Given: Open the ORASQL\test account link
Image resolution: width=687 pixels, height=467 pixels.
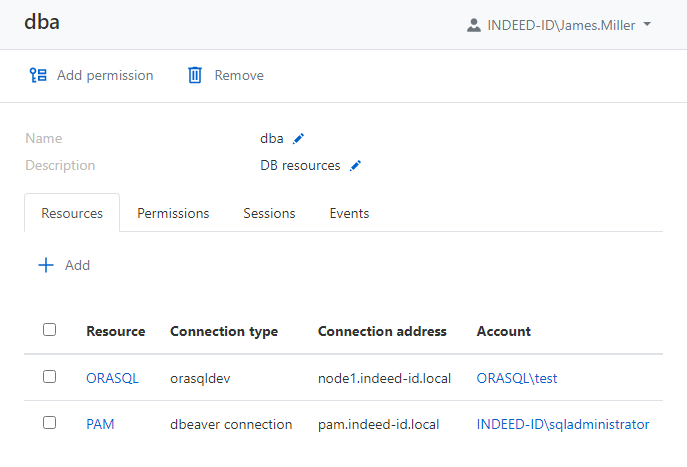Looking at the screenshot, I should [516, 378].
